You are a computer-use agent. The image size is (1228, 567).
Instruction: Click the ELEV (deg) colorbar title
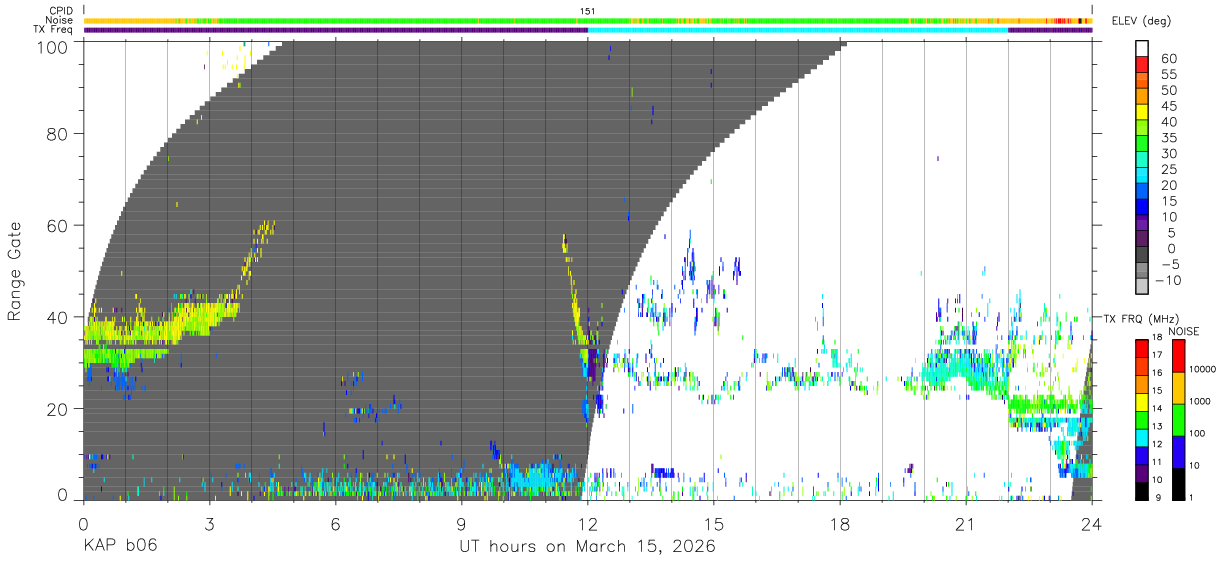pos(1141,20)
